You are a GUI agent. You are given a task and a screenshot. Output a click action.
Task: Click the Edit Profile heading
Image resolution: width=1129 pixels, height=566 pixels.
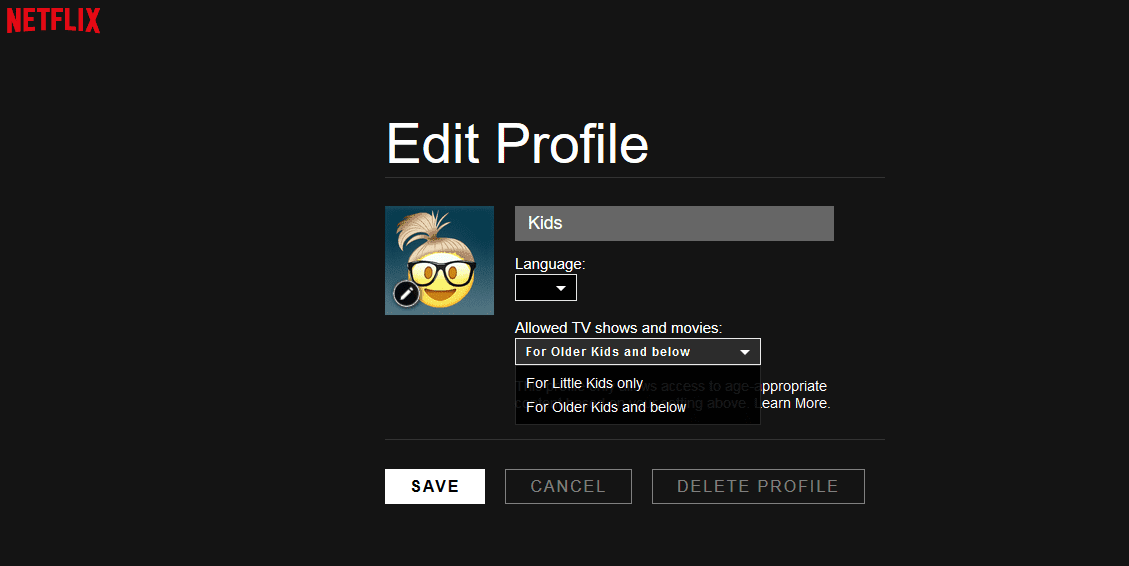point(518,143)
